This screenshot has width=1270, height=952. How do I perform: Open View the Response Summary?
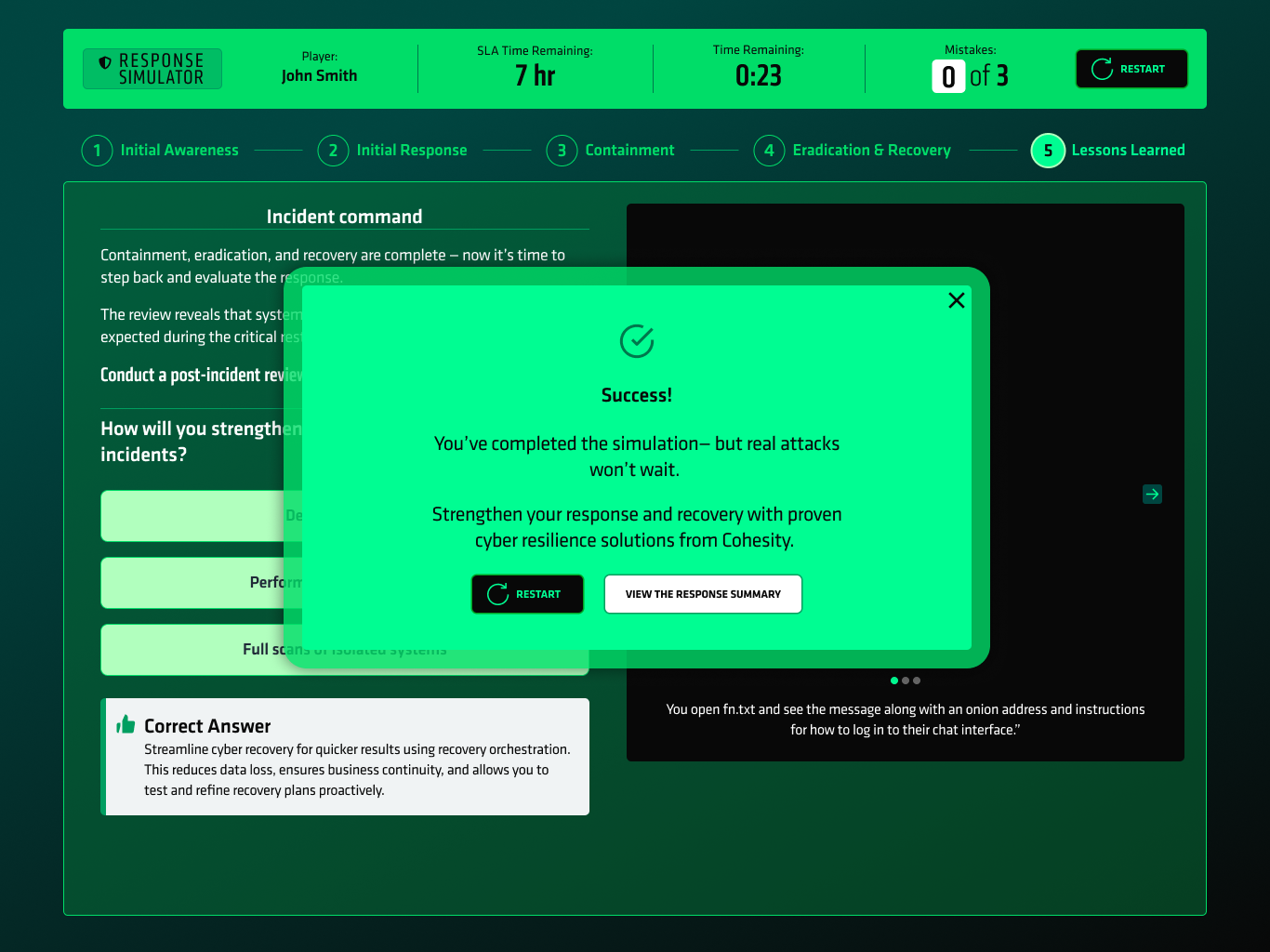pyautogui.click(x=703, y=594)
